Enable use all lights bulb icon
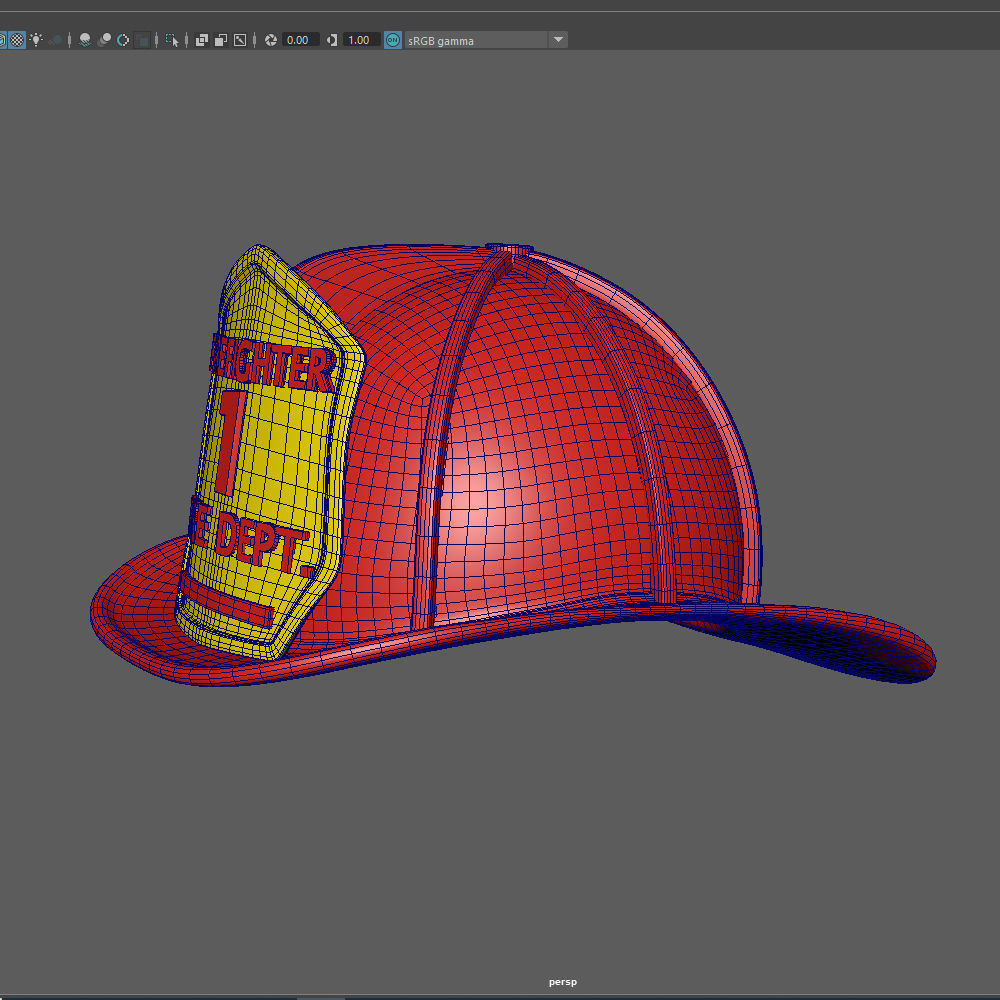The image size is (1000, 1000). (36, 40)
